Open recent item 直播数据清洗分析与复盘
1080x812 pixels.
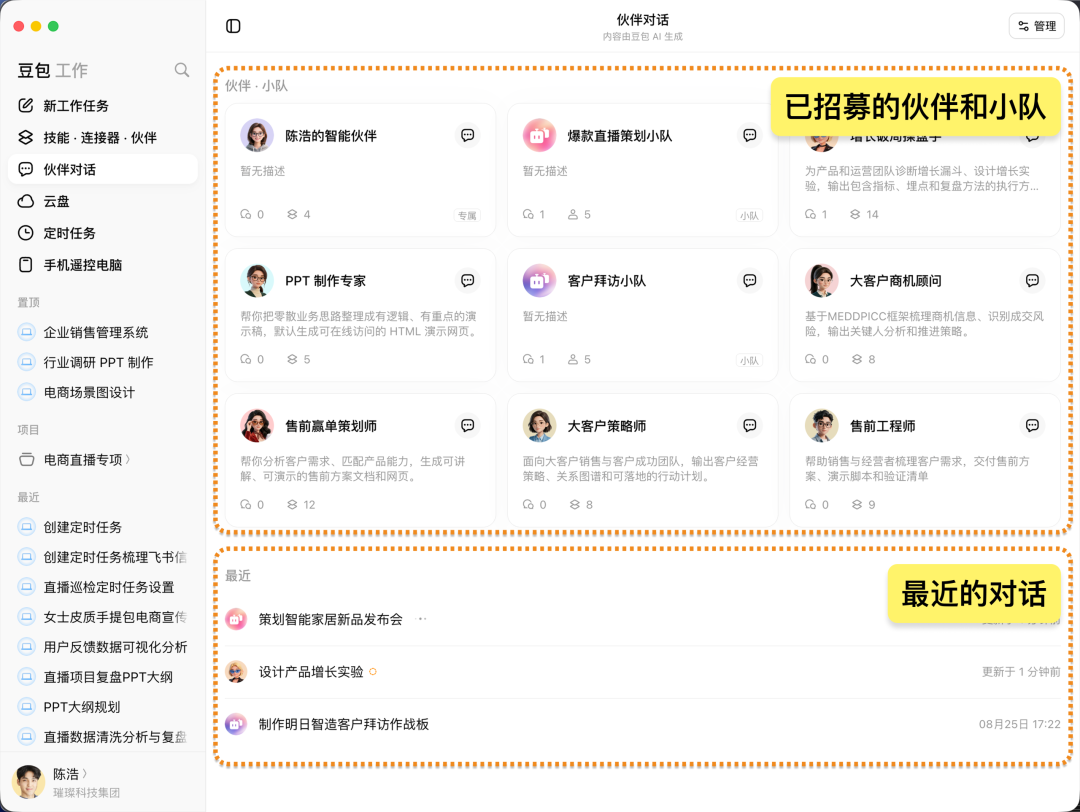click(103, 737)
